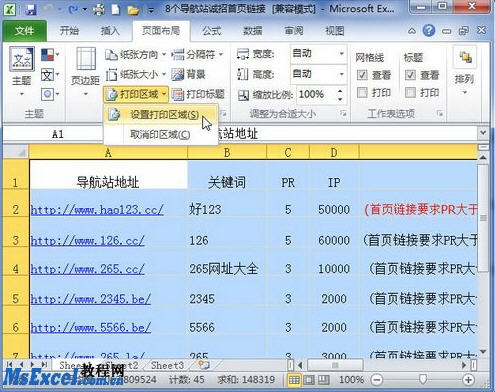Screen dimensions: 495x392
Task: Increase 缩放比例 scale spinner up arrow
Action: 340,91
